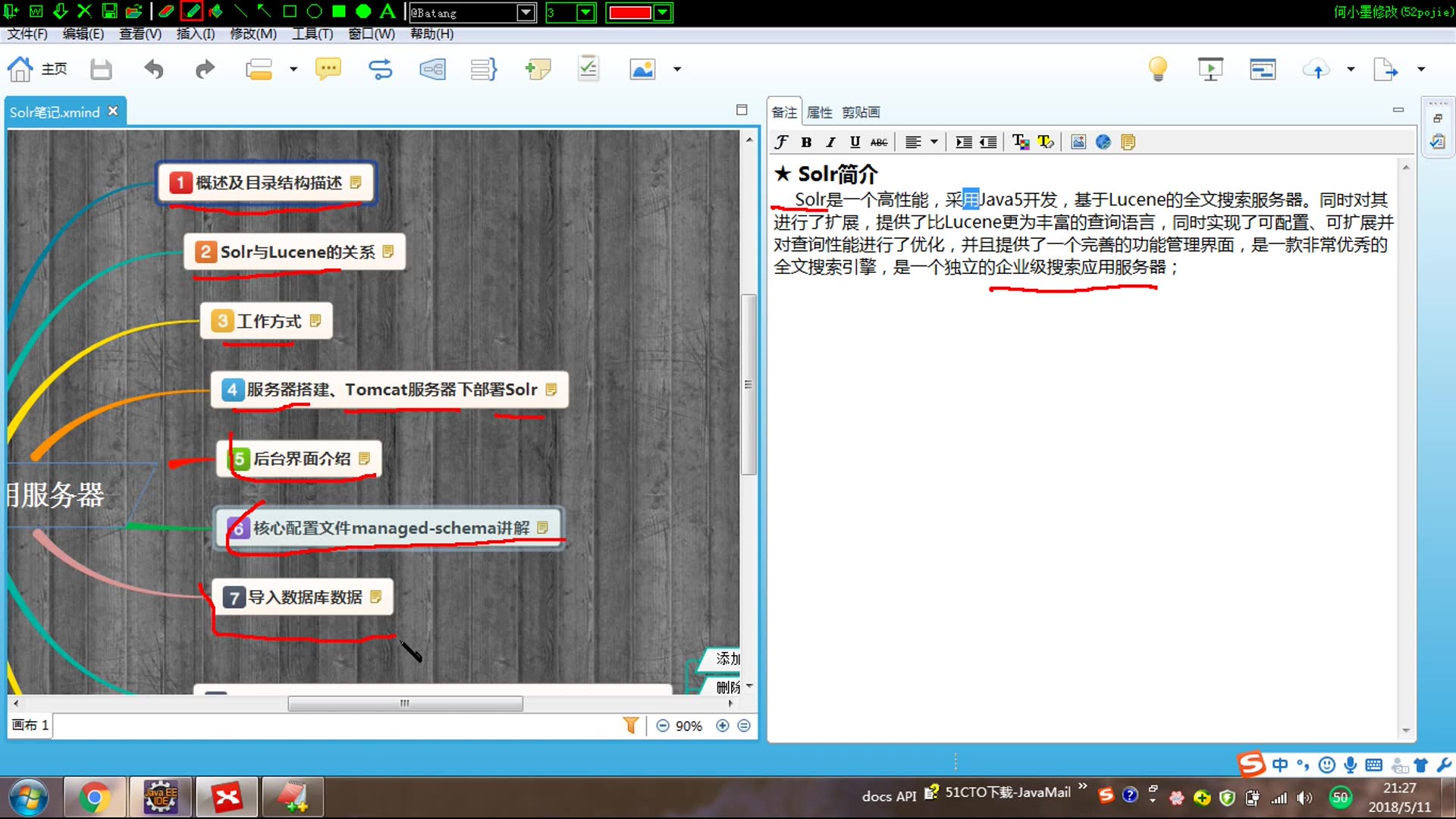Click the green floppy save annotation icon
The height and width of the screenshot is (819, 1456).
[109, 11]
